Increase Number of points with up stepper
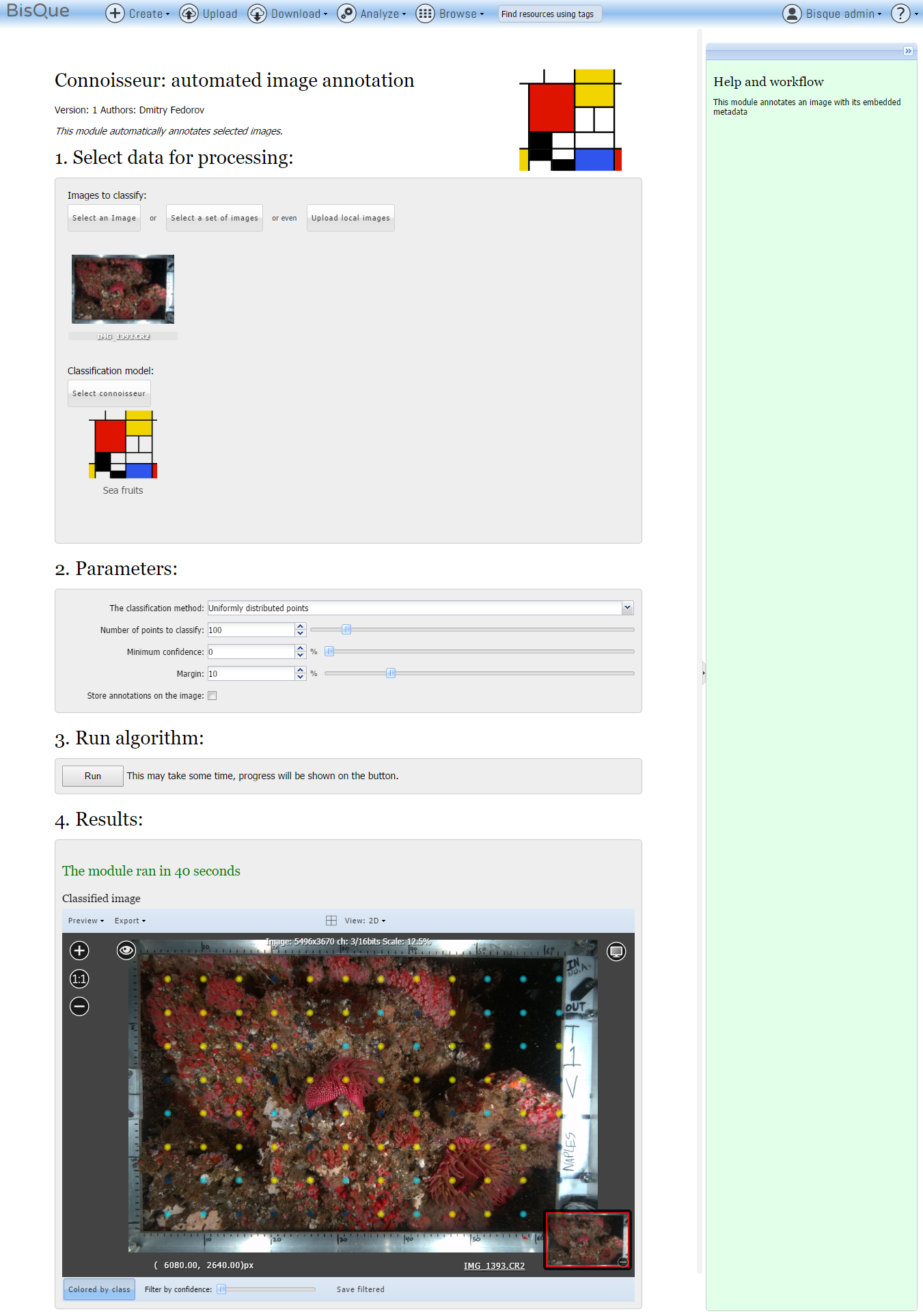The height and width of the screenshot is (1316, 923). tap(301, 626)
